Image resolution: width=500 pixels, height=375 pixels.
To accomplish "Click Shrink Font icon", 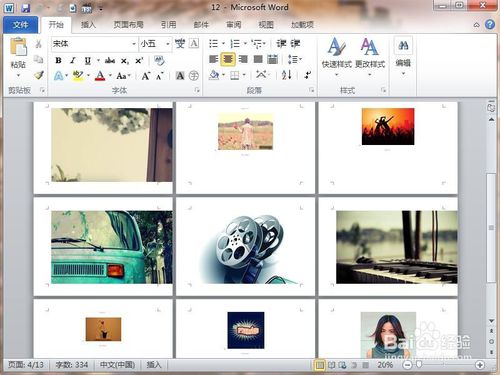I will click(x=160, y=76).
